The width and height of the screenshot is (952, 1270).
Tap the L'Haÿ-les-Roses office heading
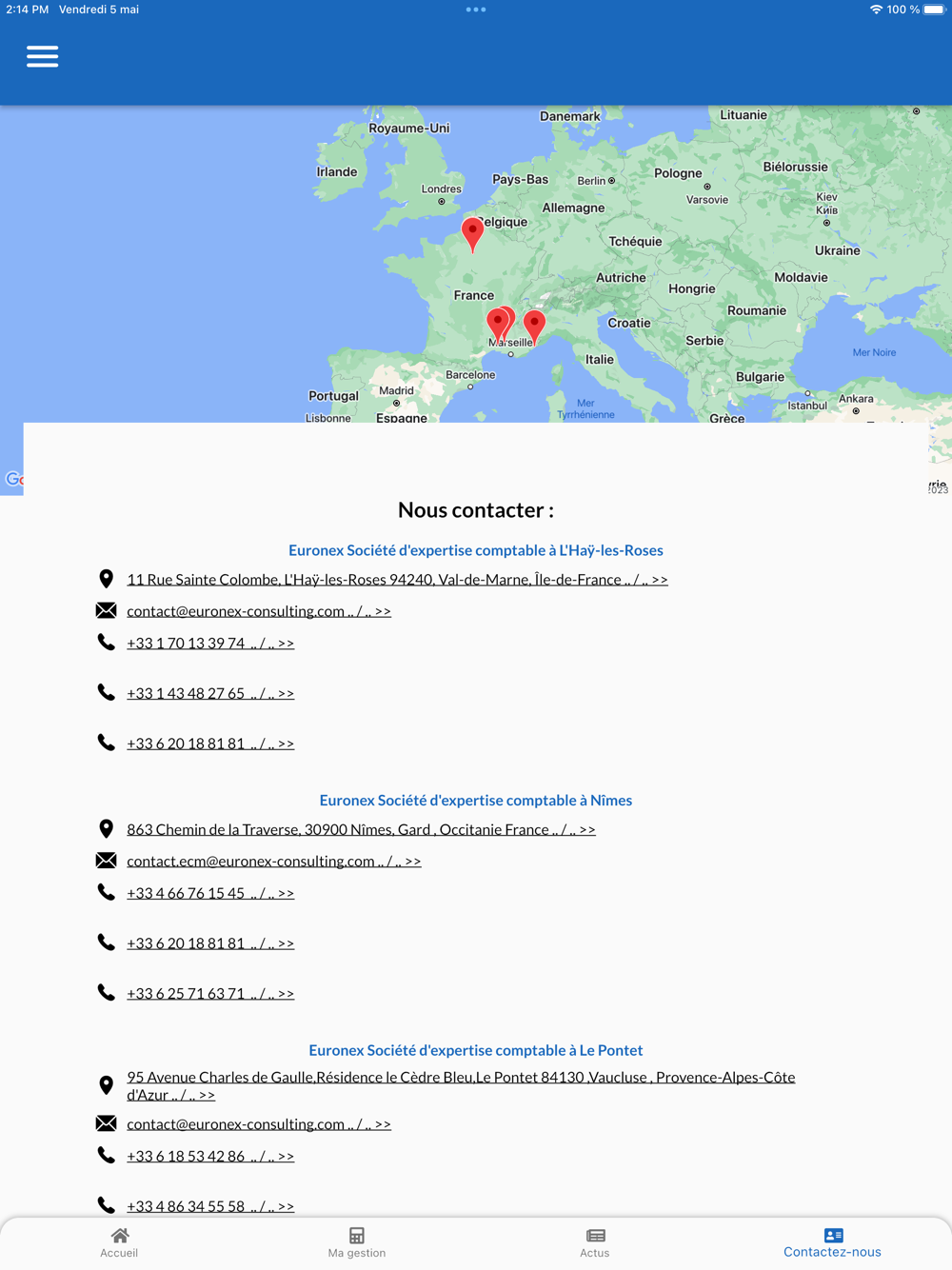pos(476,550)
